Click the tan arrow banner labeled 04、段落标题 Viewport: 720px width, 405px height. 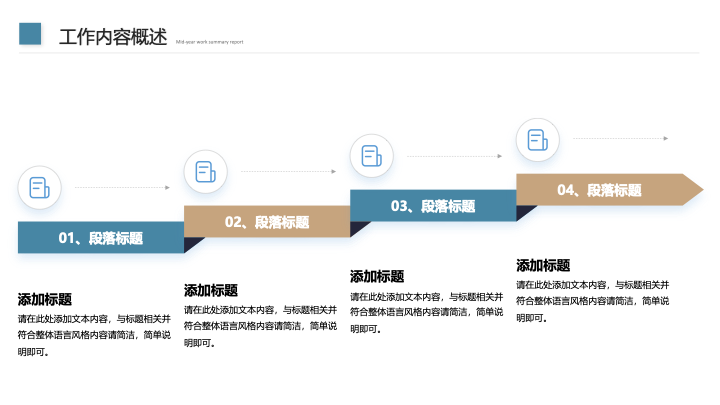click(x=600, y=190)
